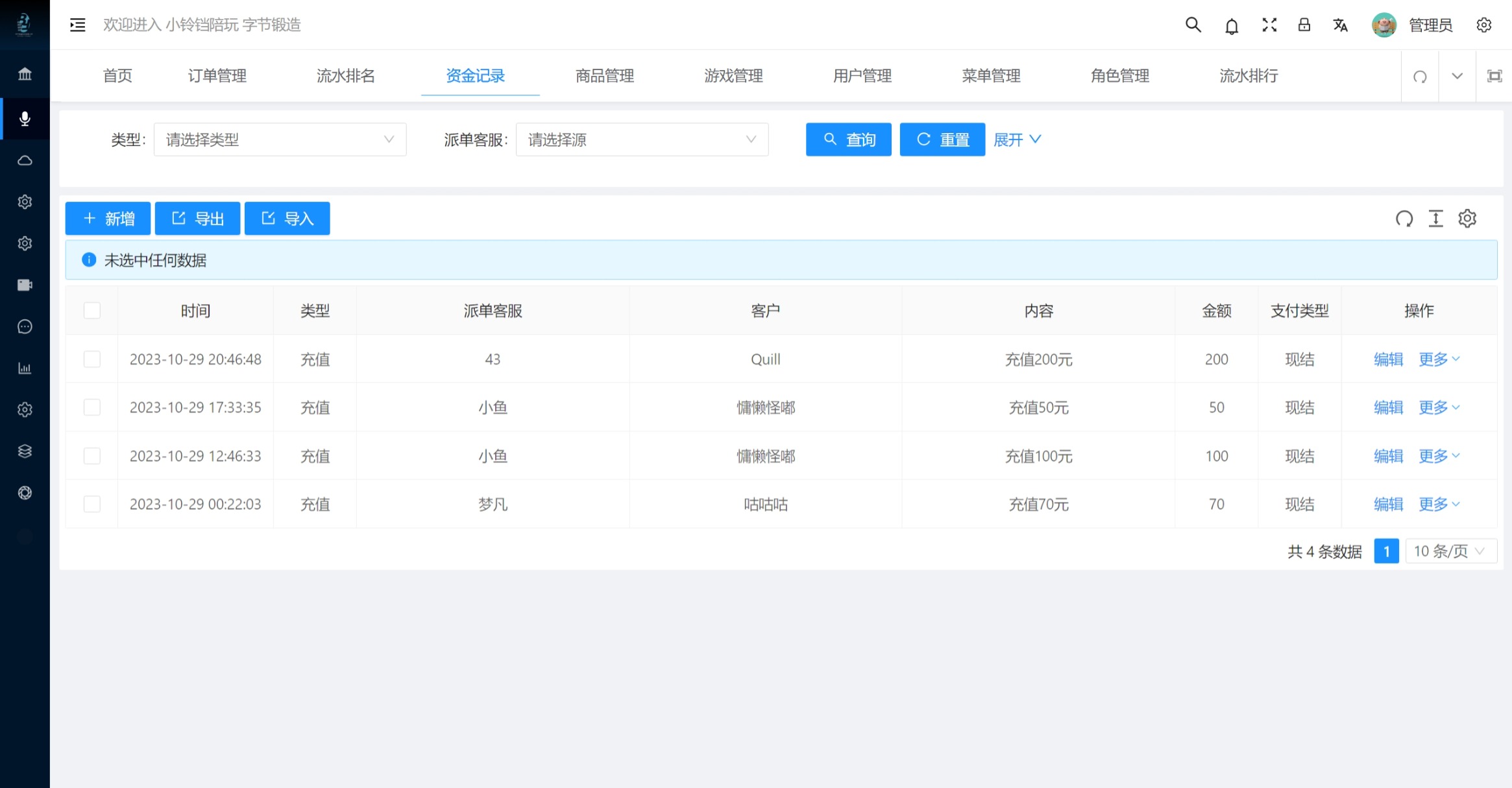
Task: Open the 管理员 user name menu
Action: pyautogui.click(x=1430, y=25)
